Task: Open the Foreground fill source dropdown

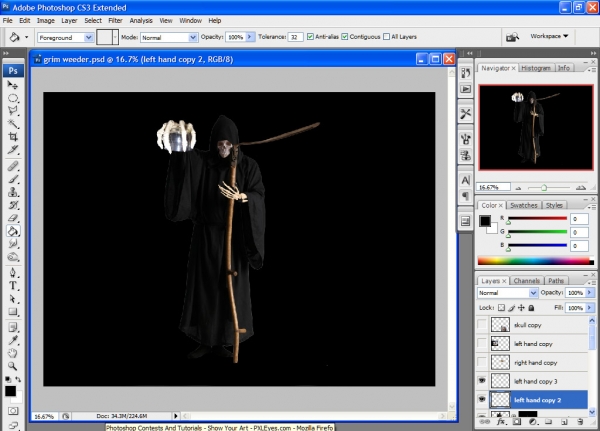Action: click(88, 38)
